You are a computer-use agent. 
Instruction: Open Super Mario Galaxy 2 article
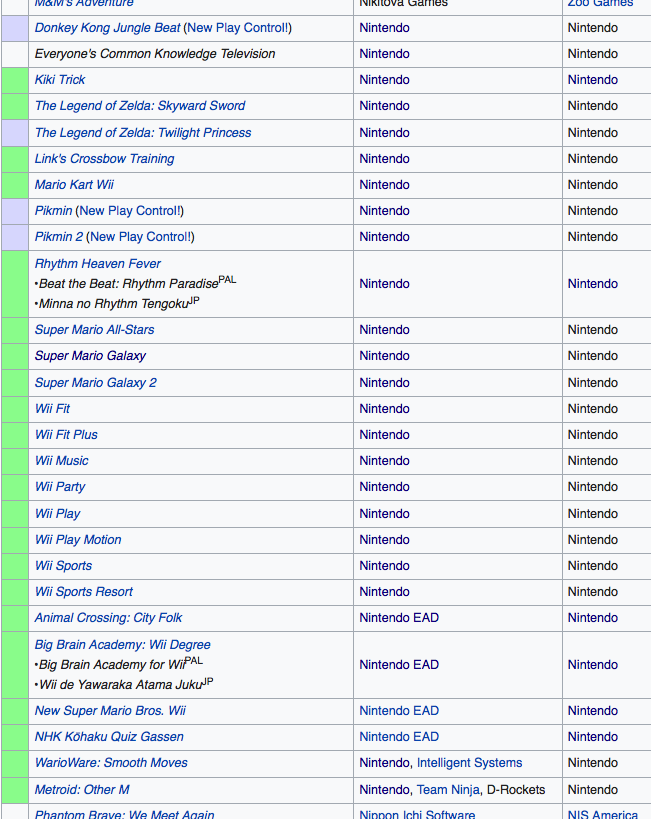click(x=95, y=383)
